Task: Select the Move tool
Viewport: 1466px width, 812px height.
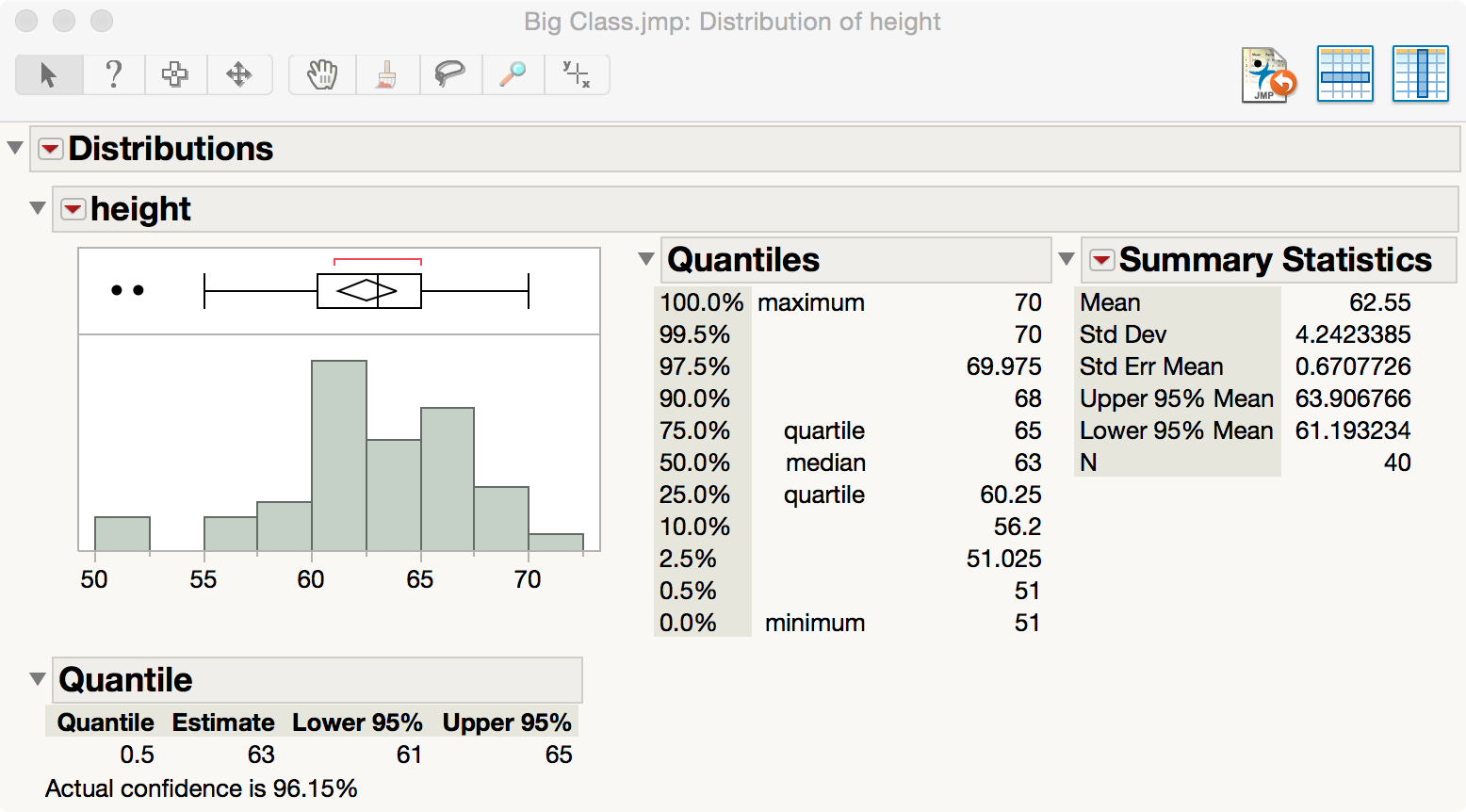Action: [x=239, y=74]
